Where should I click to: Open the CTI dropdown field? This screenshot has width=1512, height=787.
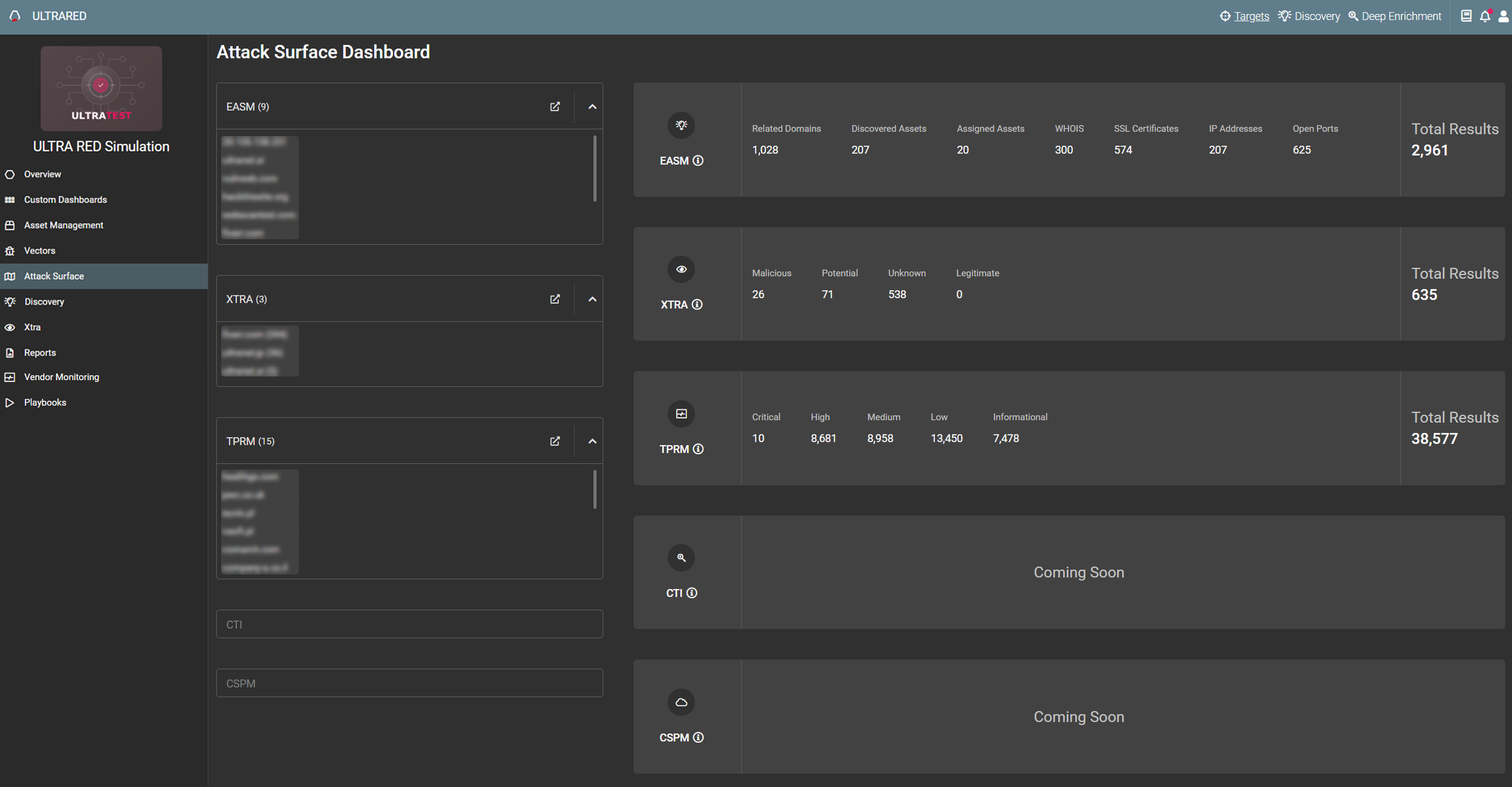point(409,624)
